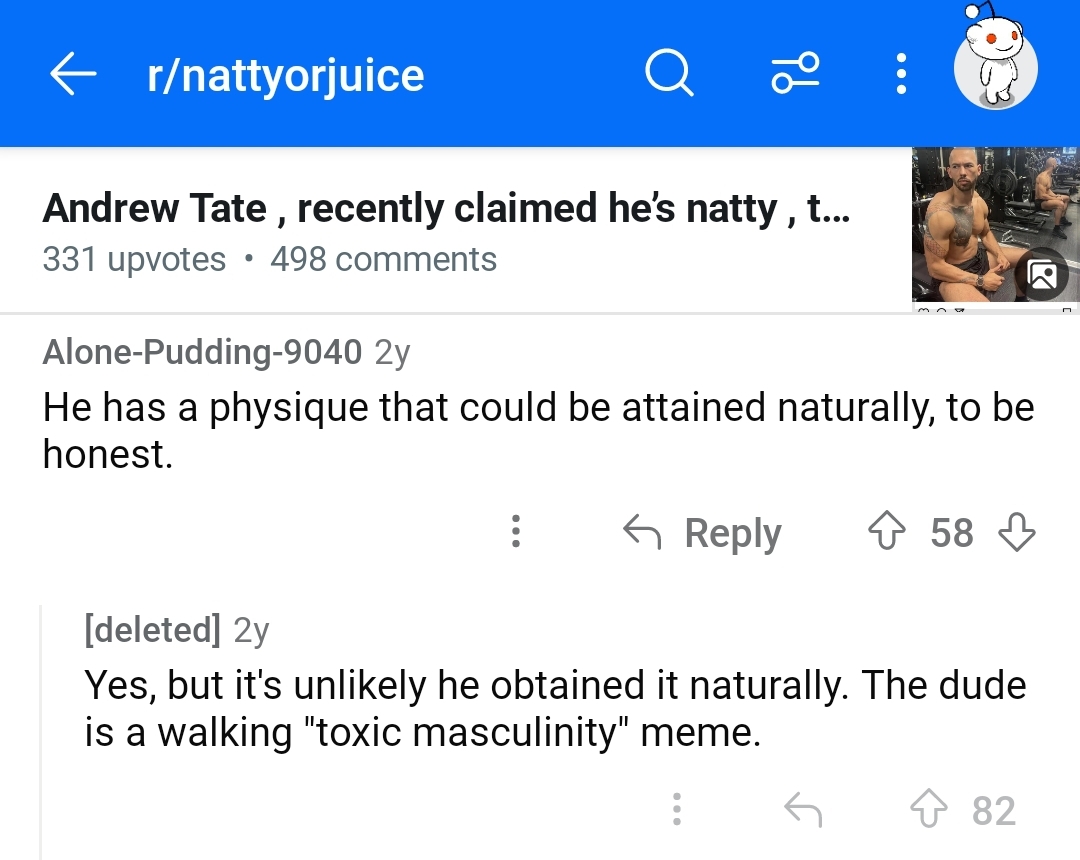Upvote Alone-Pudding-9040's comment
This screenshot has height=860, width=1080.
pos(886,533)
